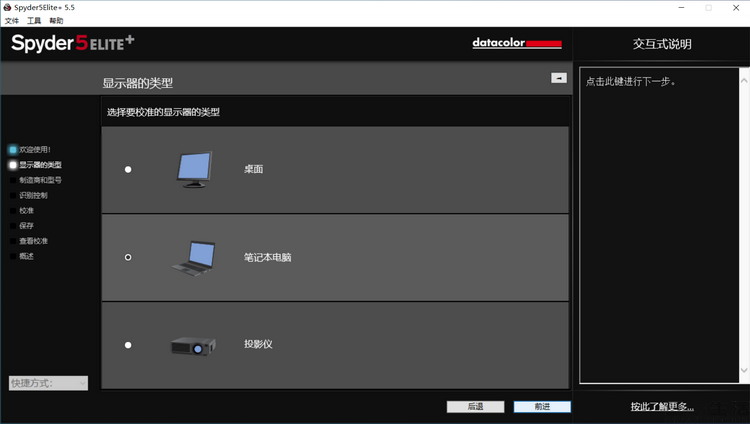The image size is (750, 424).
Task: Open the 文件 menu
Action: pyautogui.click(x=11, y=21)
